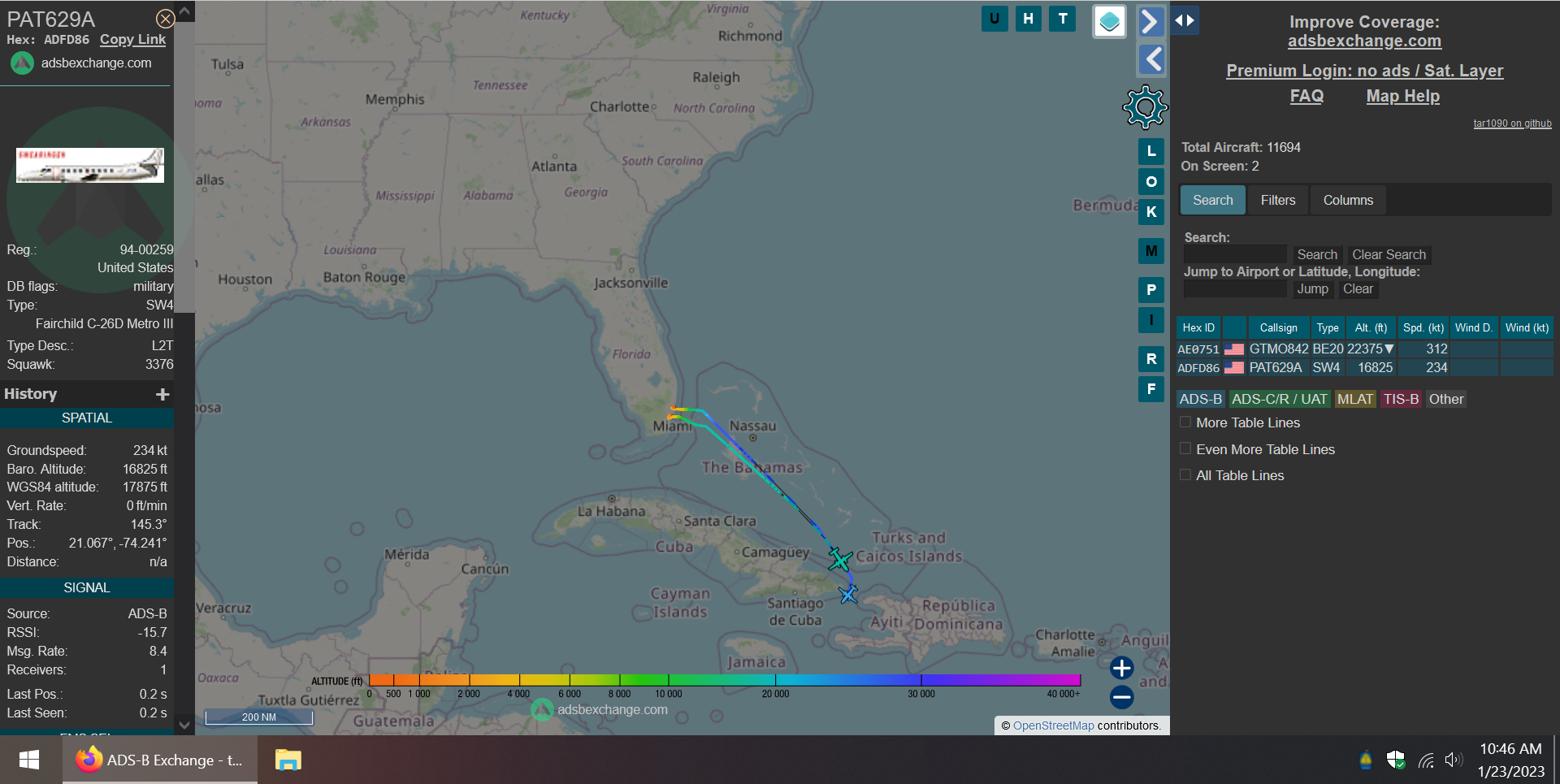This screenshot has height=784, width=1560.
Task: Sort table by Hex ID column
Action: coord(1198,327)
